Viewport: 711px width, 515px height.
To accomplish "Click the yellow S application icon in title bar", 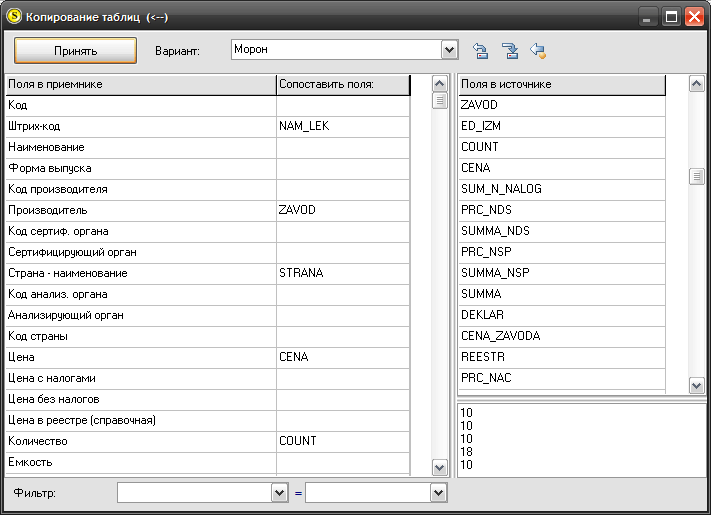I will 14,16.
